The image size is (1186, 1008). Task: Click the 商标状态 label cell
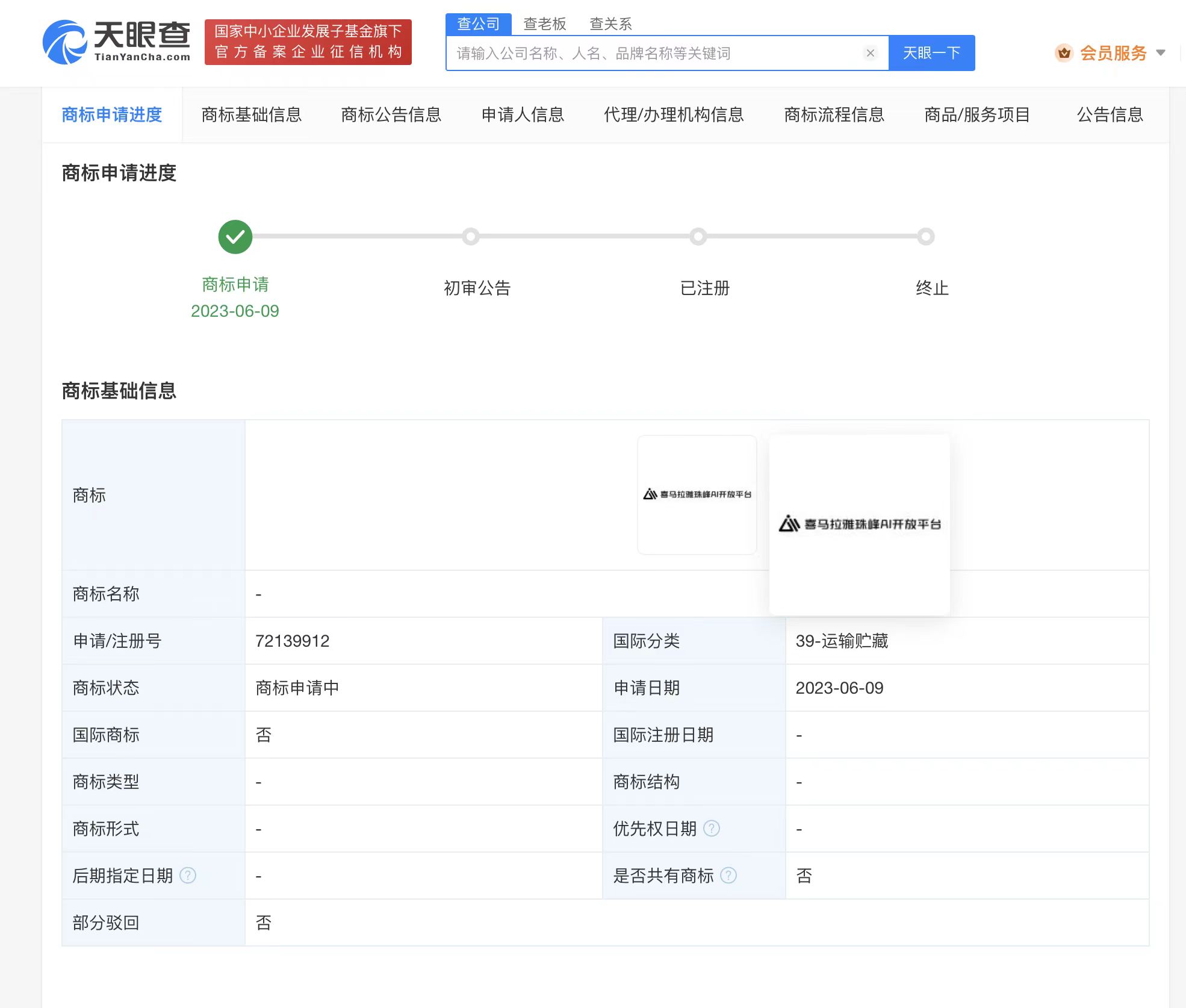click(x=154, y=688)
